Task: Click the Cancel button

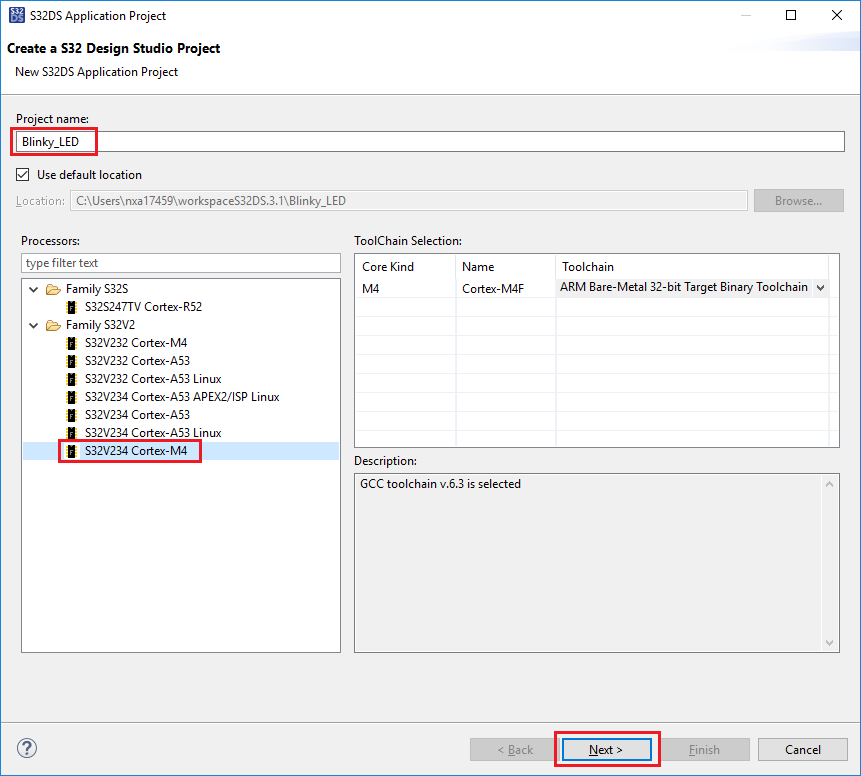Action: (803, 750)
